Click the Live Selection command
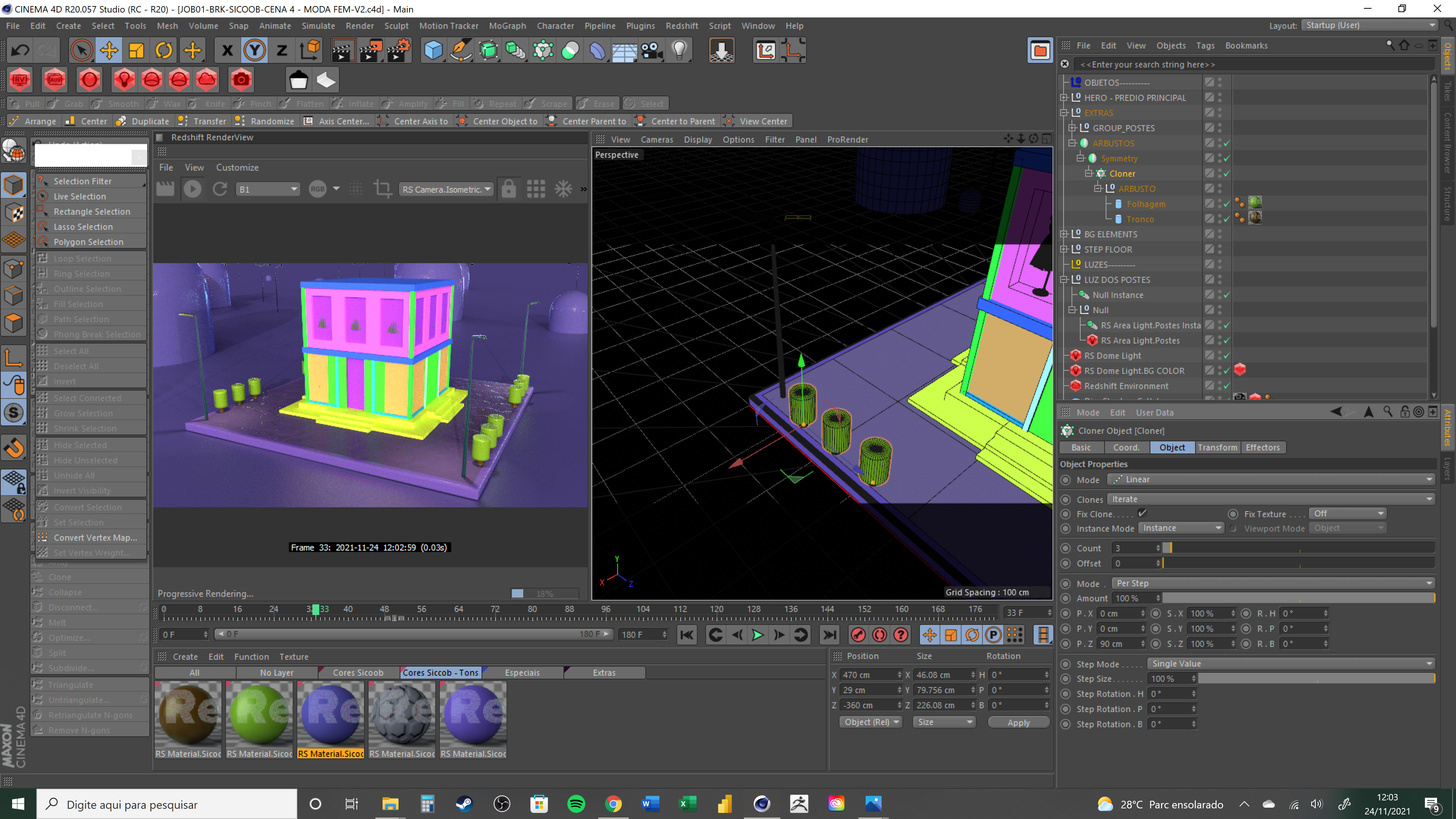The image size is (1456, 819). [80, 196]
